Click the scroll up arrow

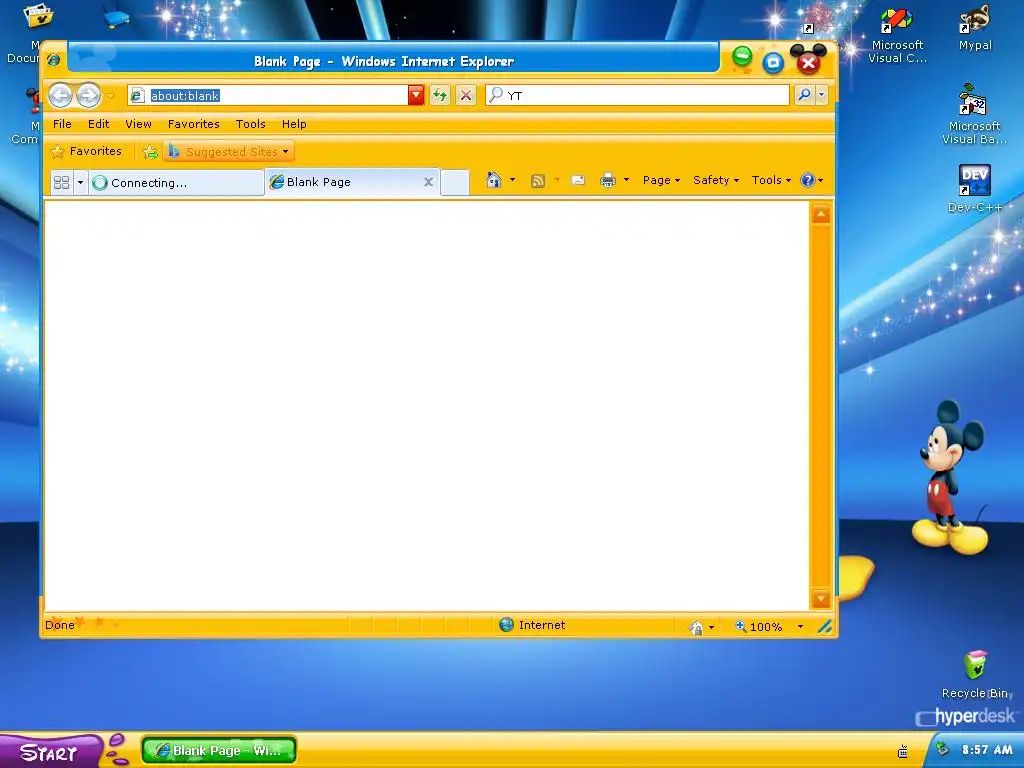point(821,214)
